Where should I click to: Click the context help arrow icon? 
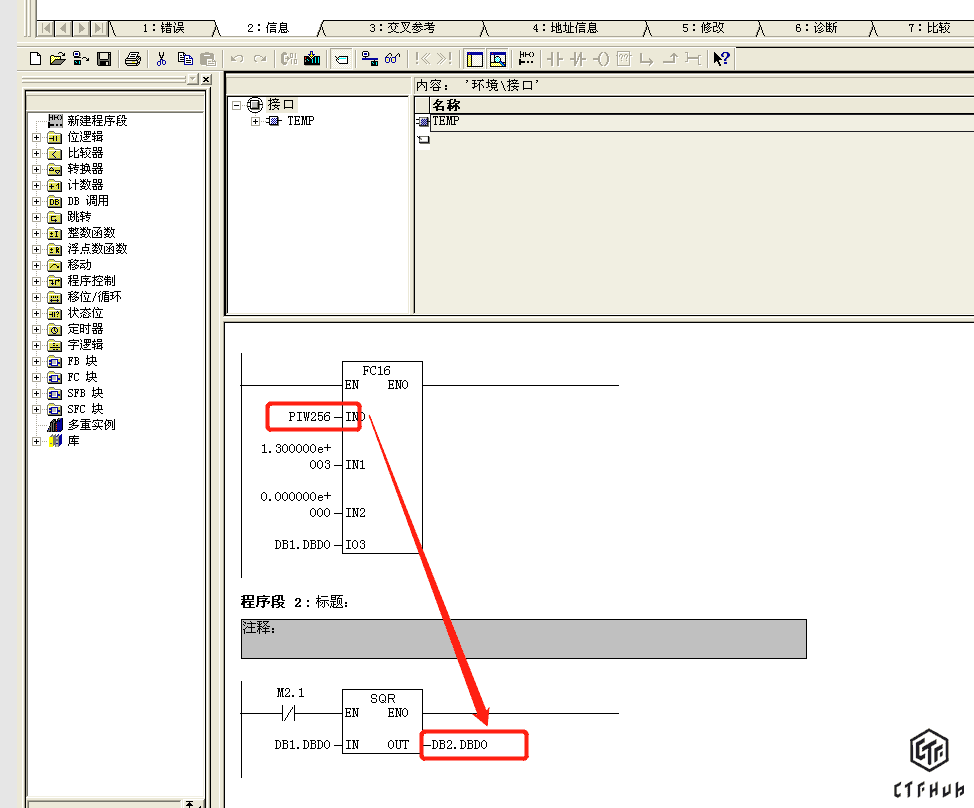click(721, 59)
